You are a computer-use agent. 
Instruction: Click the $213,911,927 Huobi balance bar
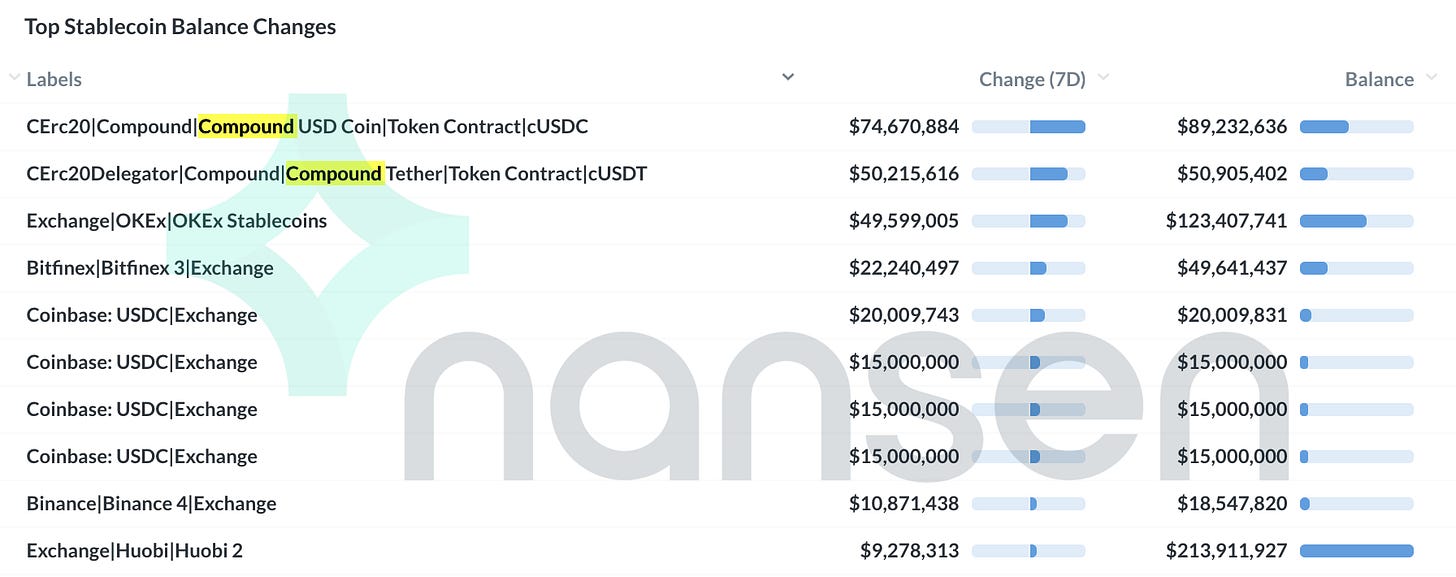coord(1356,550)
